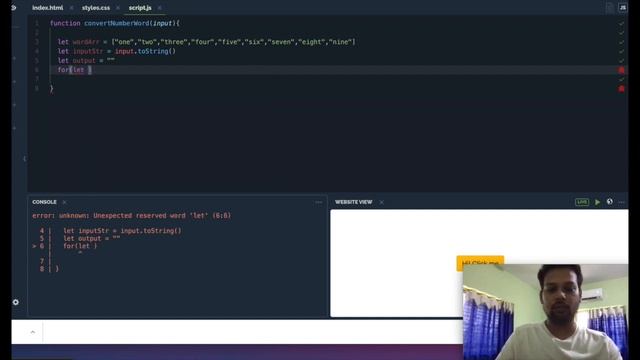Image resolution: width=640 pixels, height=360 pixels.
Task: Click the webcam video overlay
Action: pos(546,312)
